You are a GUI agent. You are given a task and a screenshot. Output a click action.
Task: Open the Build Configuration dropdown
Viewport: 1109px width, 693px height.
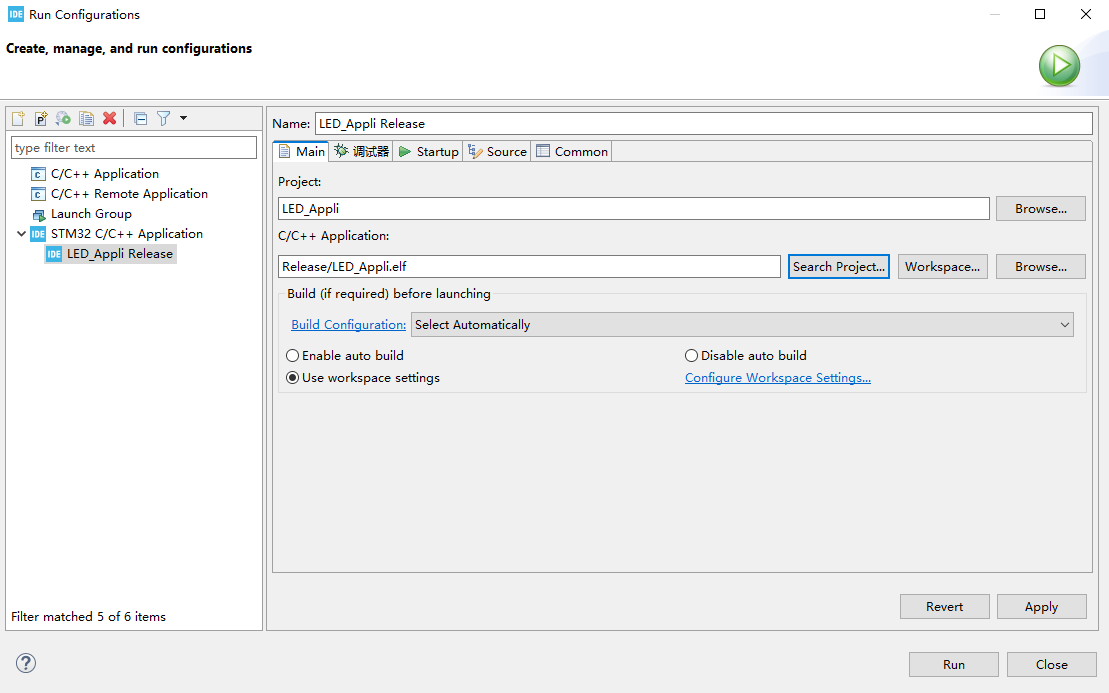tap(742, 325)
